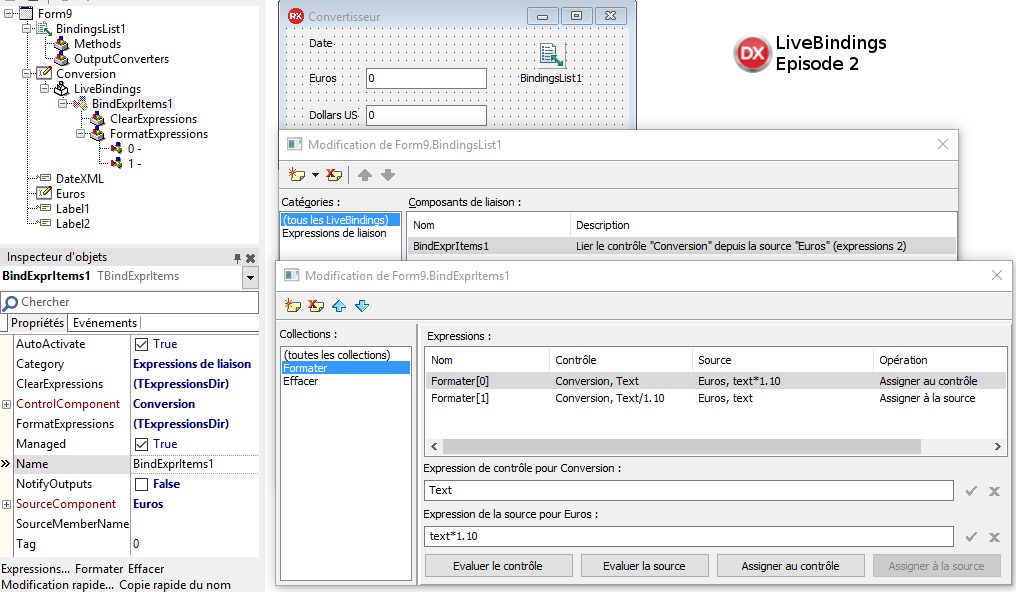Select the Propriétés tab
This screenshot has height=592, width=1016.
(37, 323)
